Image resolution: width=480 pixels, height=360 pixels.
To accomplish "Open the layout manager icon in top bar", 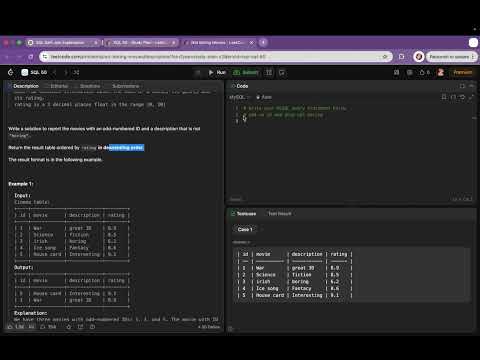I will [x=396, y=72].
